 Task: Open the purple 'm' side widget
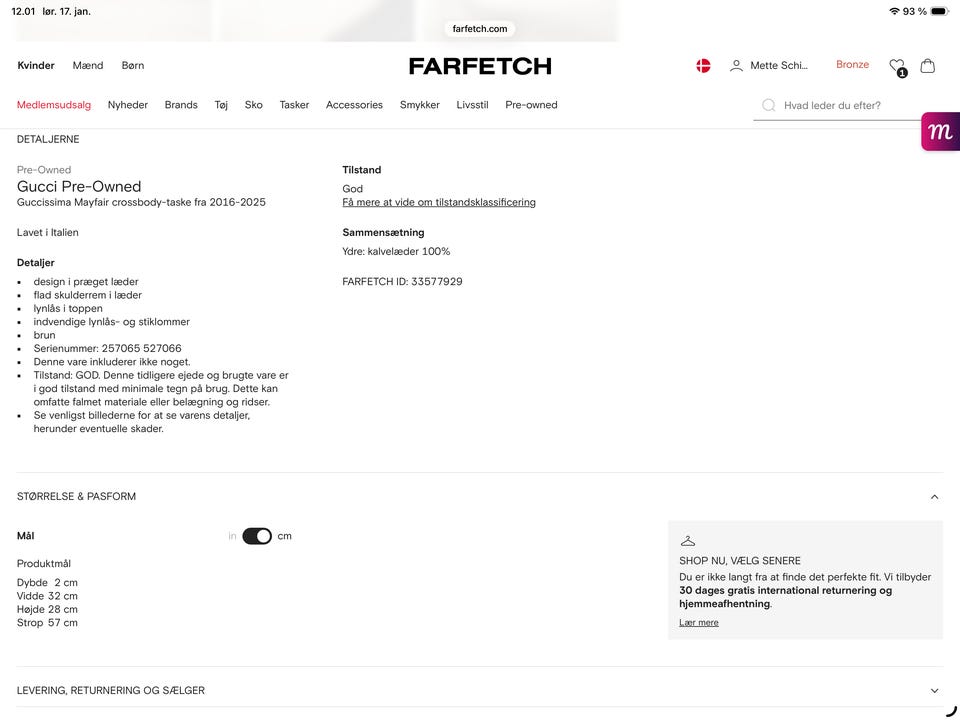[940, 131]
